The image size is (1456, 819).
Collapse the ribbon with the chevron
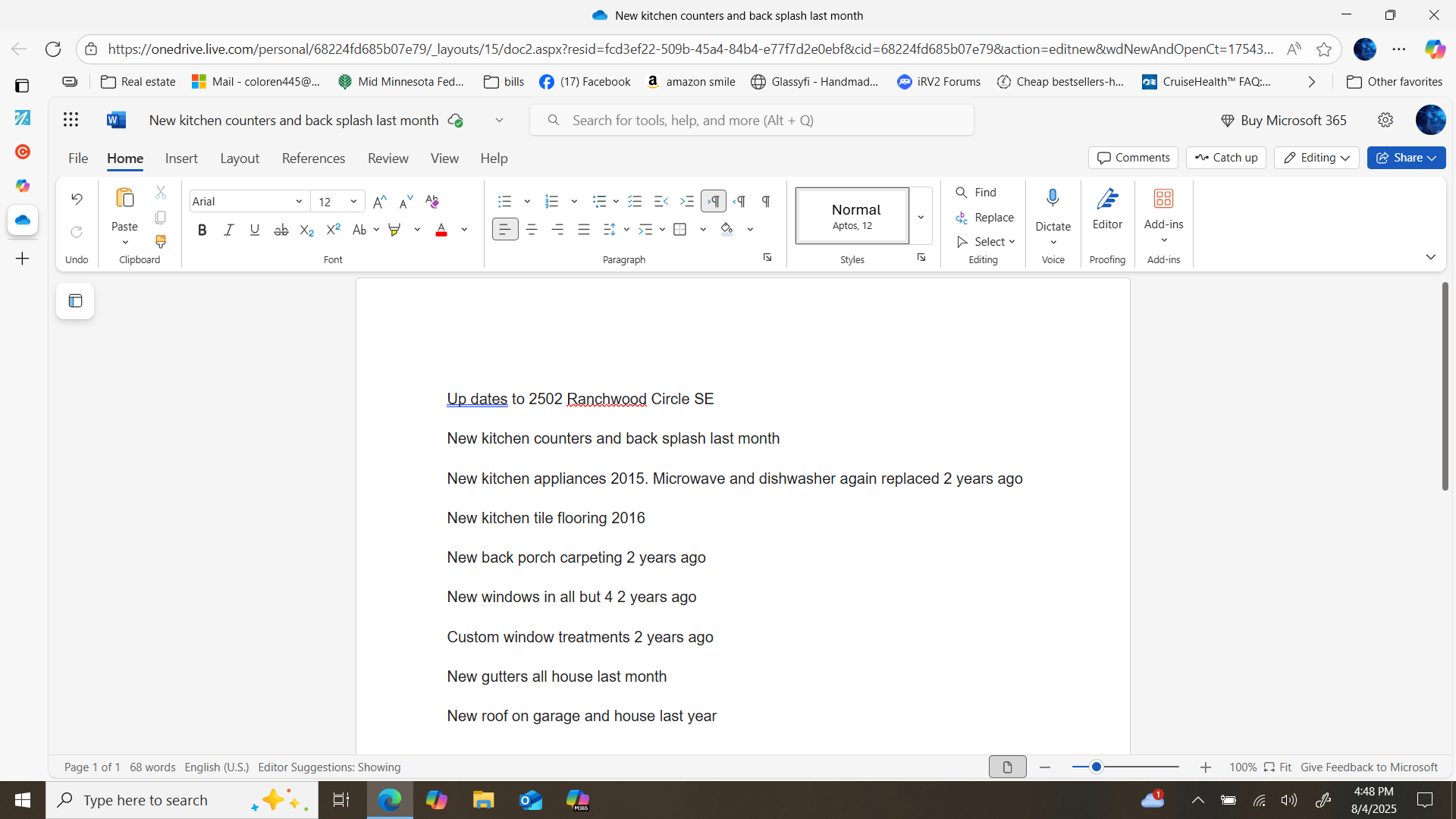(1430, 257)
